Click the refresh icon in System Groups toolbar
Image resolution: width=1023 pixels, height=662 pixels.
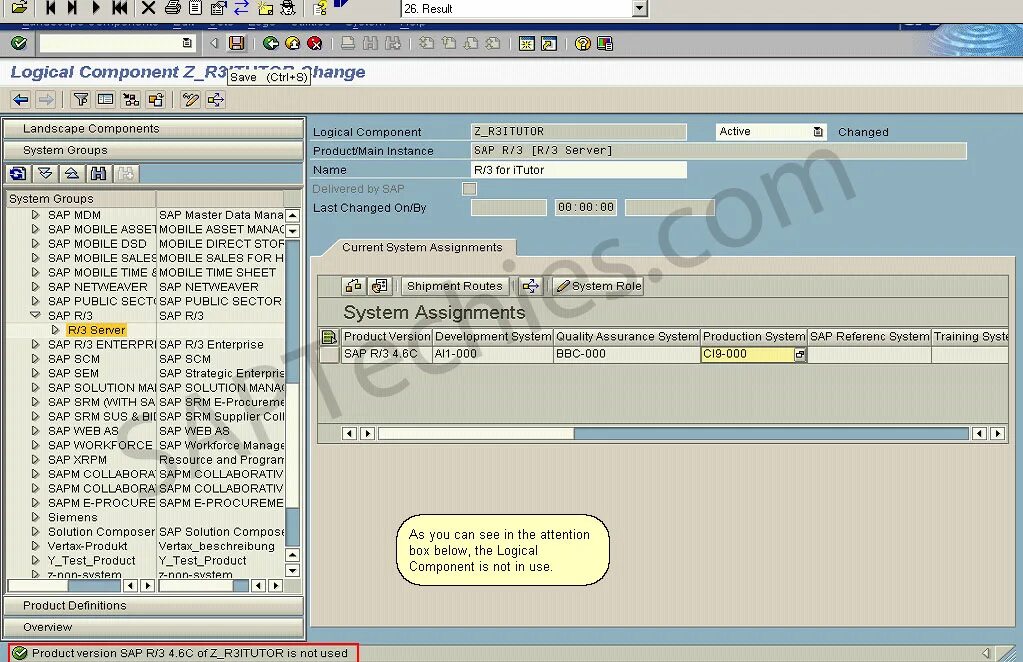(x=18, y=173)
